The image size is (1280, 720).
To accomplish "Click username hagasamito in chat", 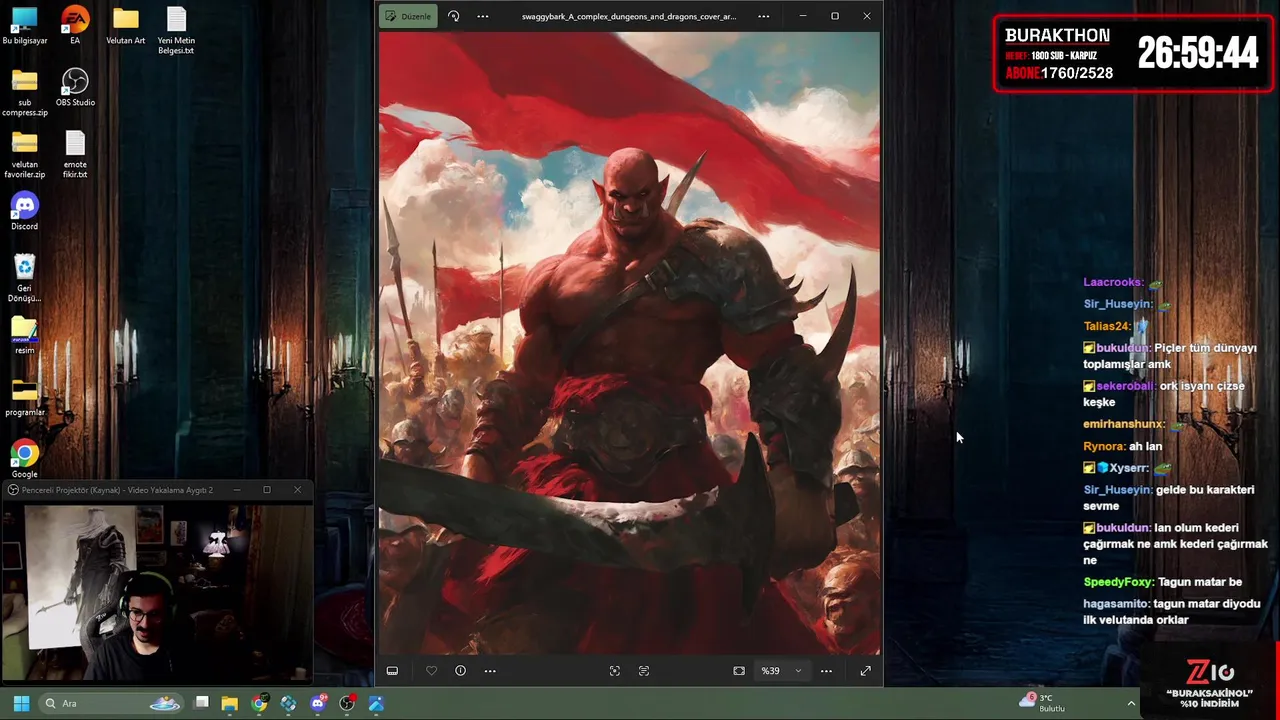I will point(1116,604).
